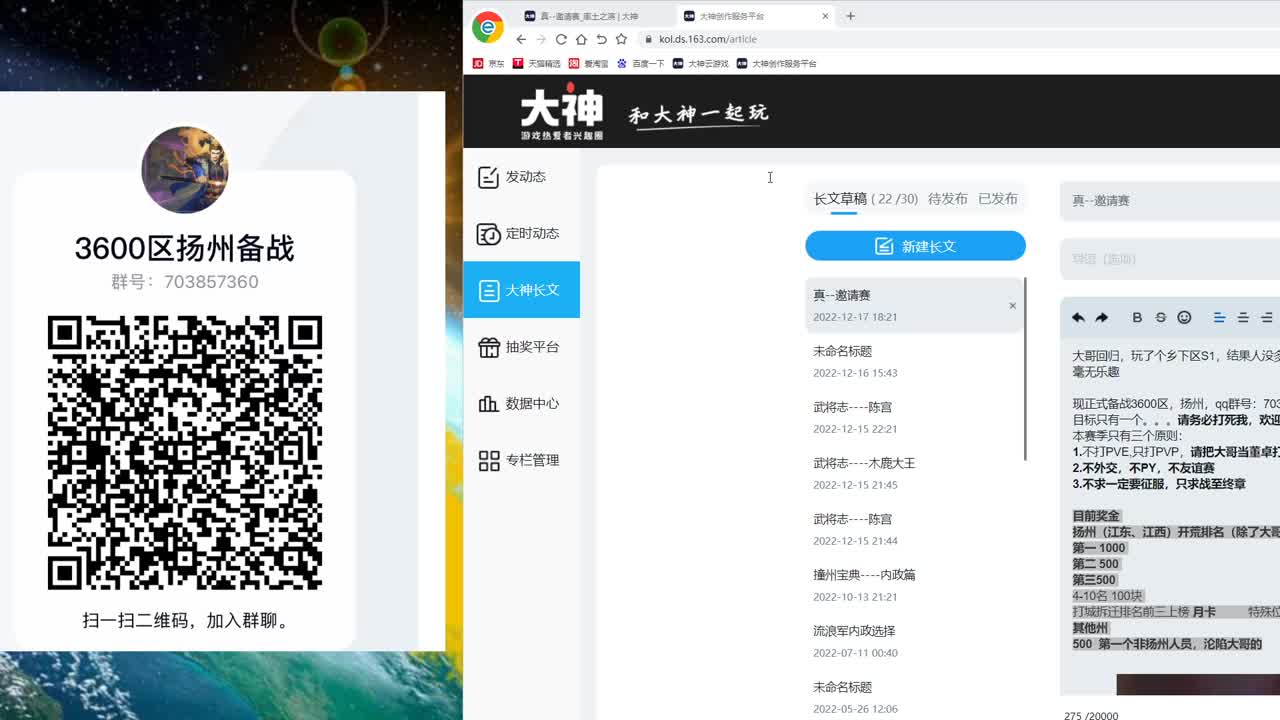Click the 大神 logo in header
The image size is (1280, 720).
[x=562, y=114]
